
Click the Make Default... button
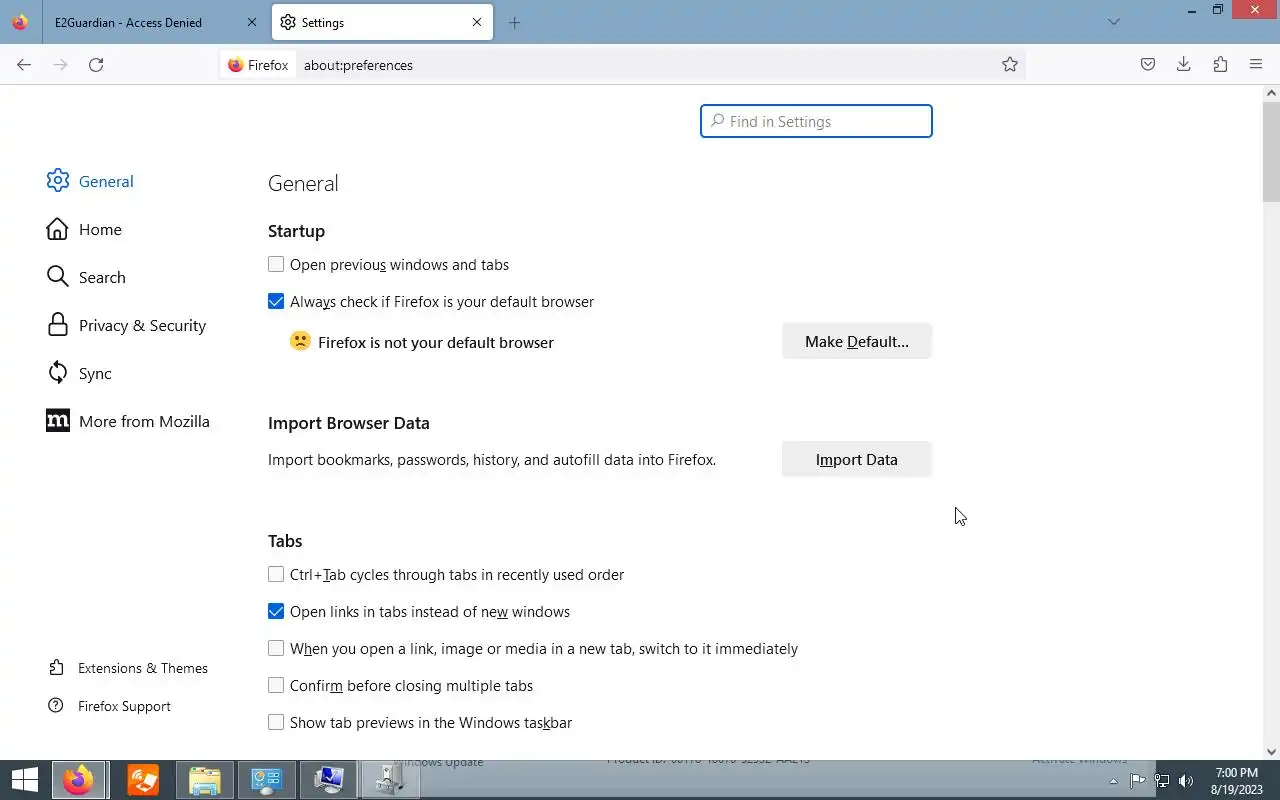click(857, 341)
